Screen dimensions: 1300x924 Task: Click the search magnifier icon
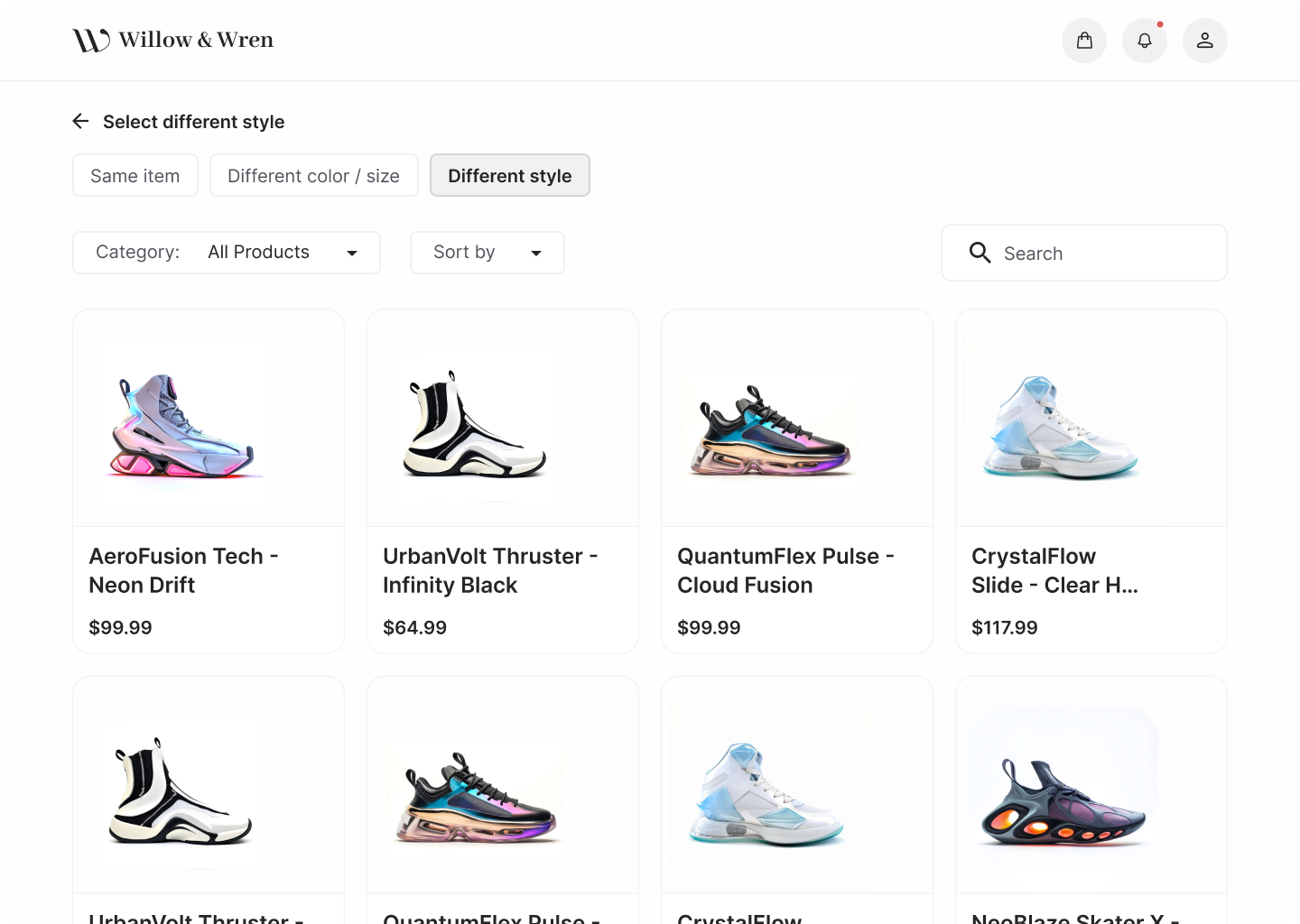click(980, 253)
